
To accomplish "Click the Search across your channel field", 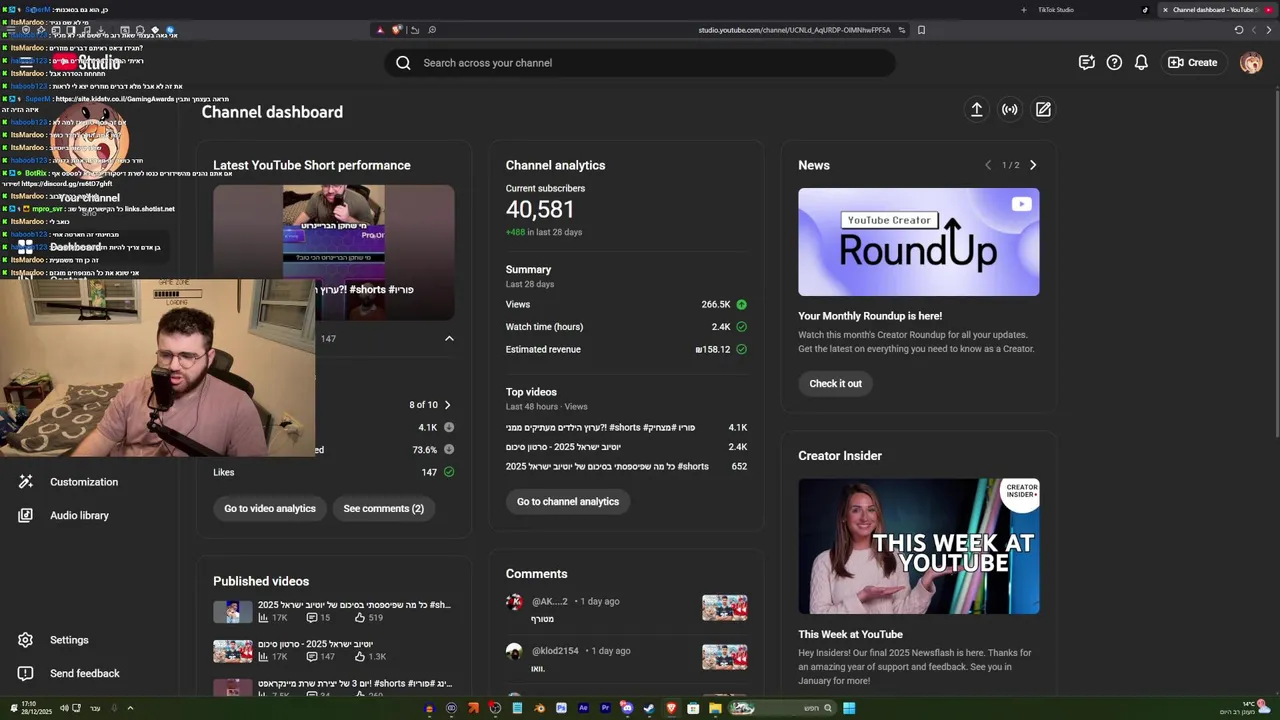I will pos(640,63).
